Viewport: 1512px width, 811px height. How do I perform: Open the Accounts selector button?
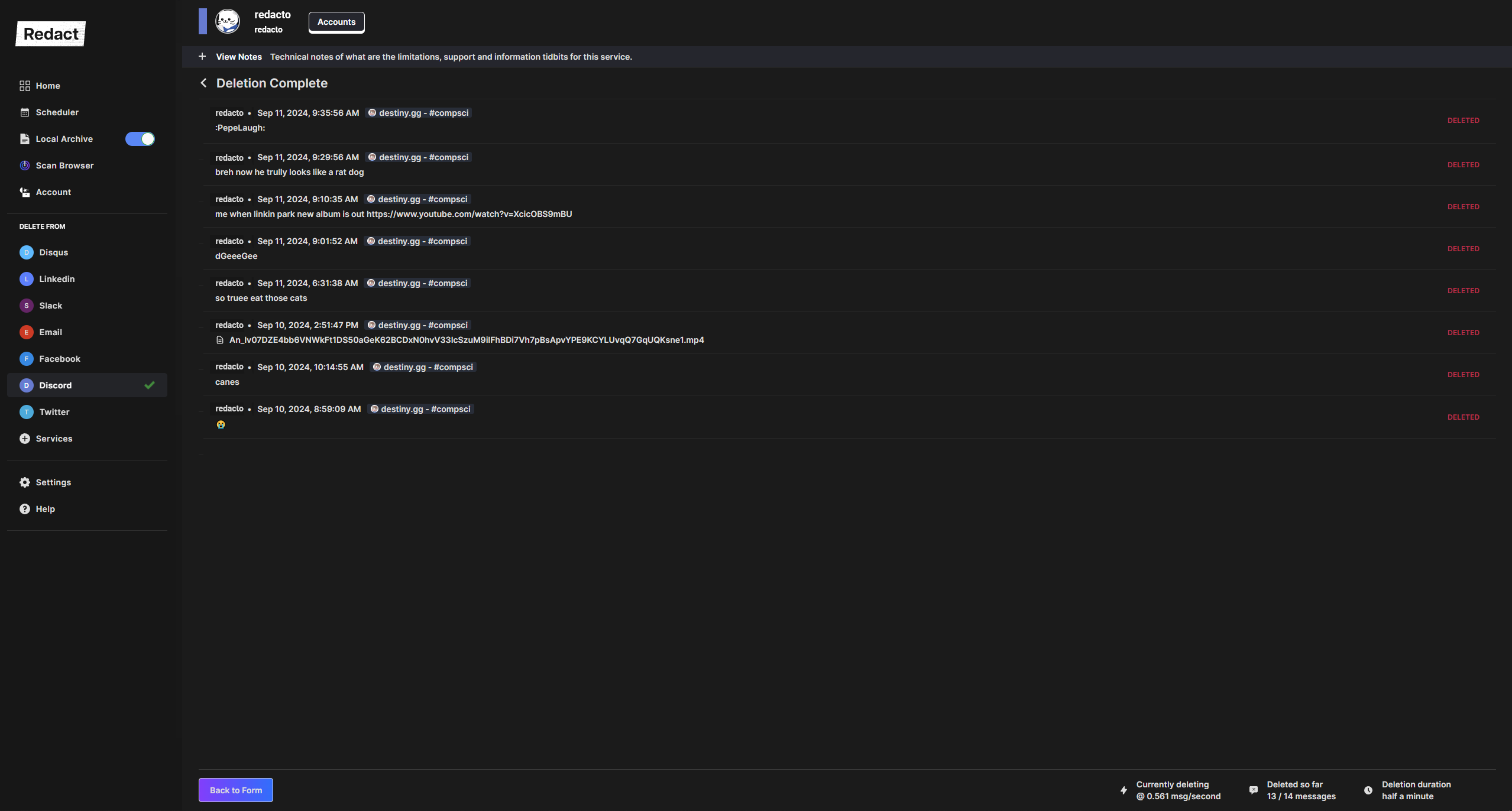point(336,22)
